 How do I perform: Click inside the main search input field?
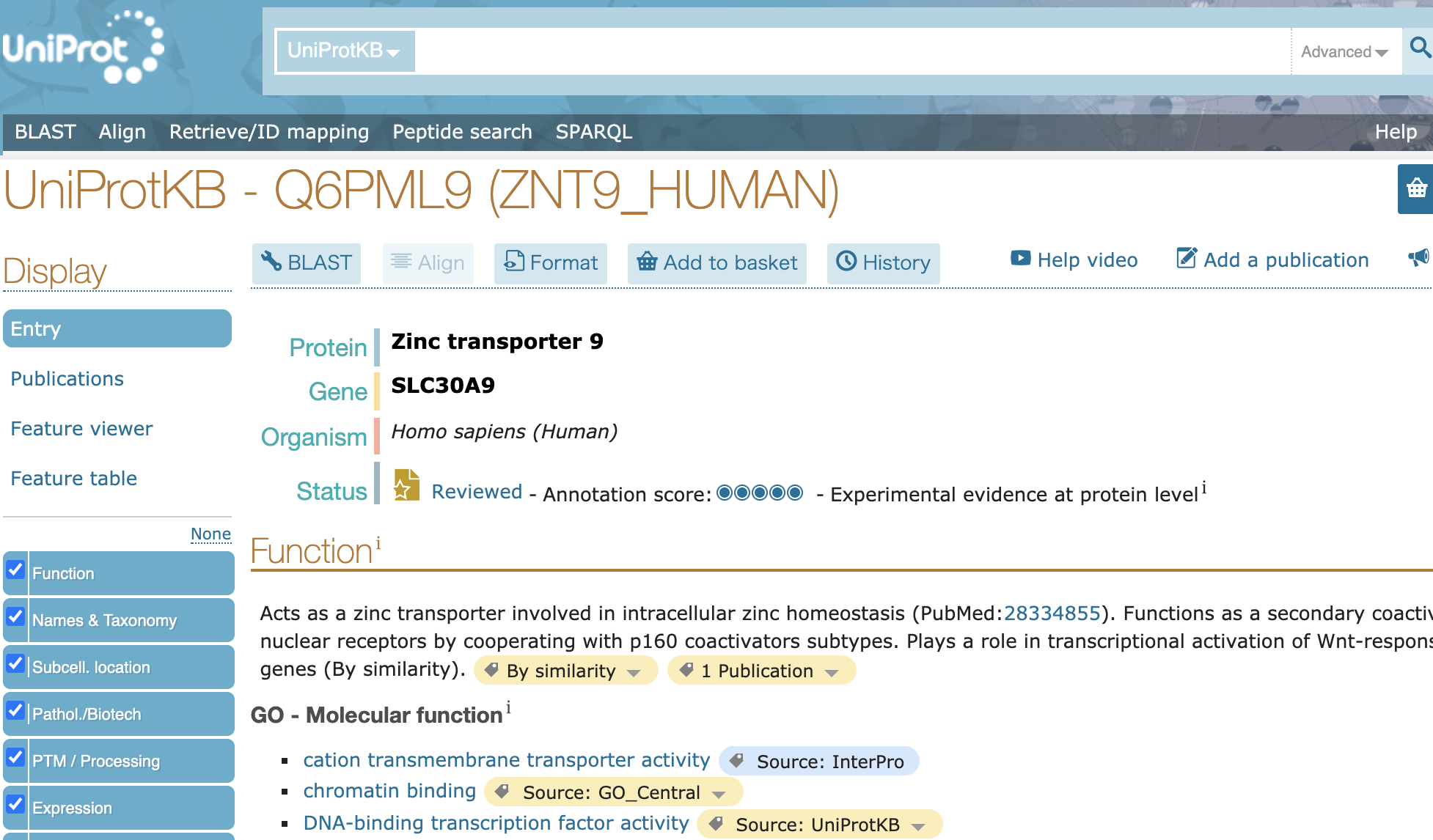tap(851, 51)
